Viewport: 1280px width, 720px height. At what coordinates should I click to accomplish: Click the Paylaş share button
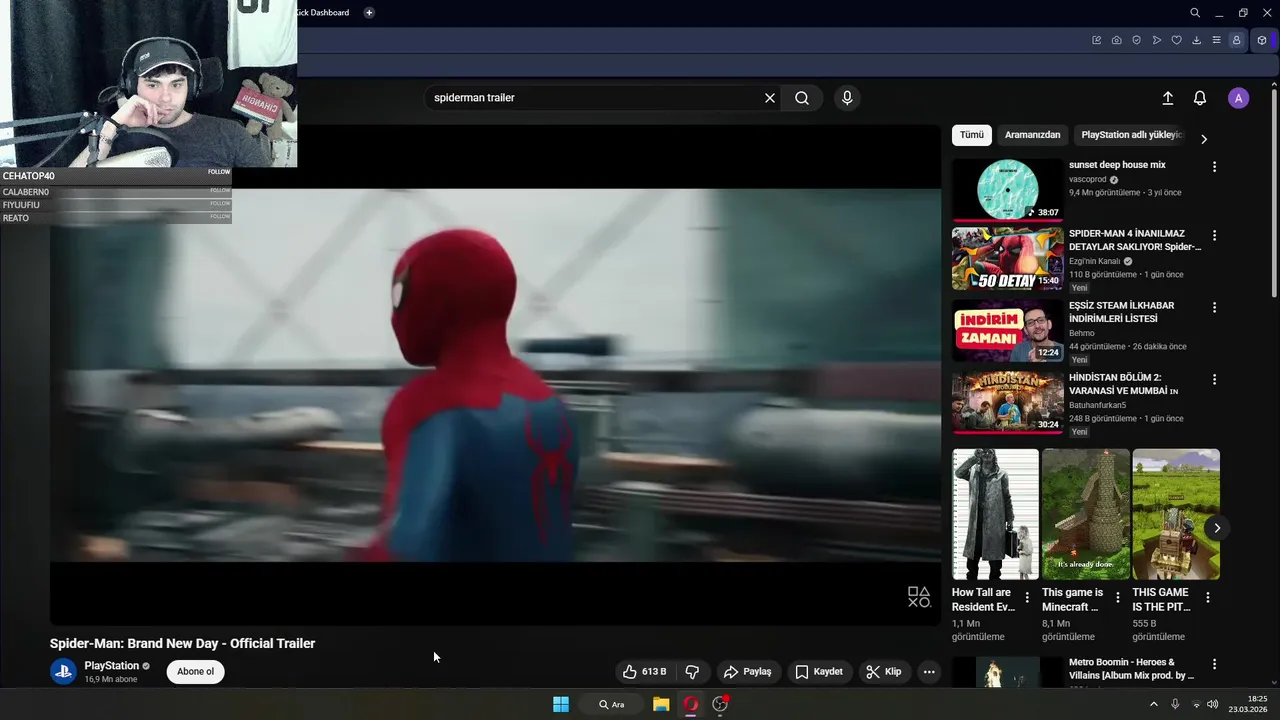(x=748, y=672)
